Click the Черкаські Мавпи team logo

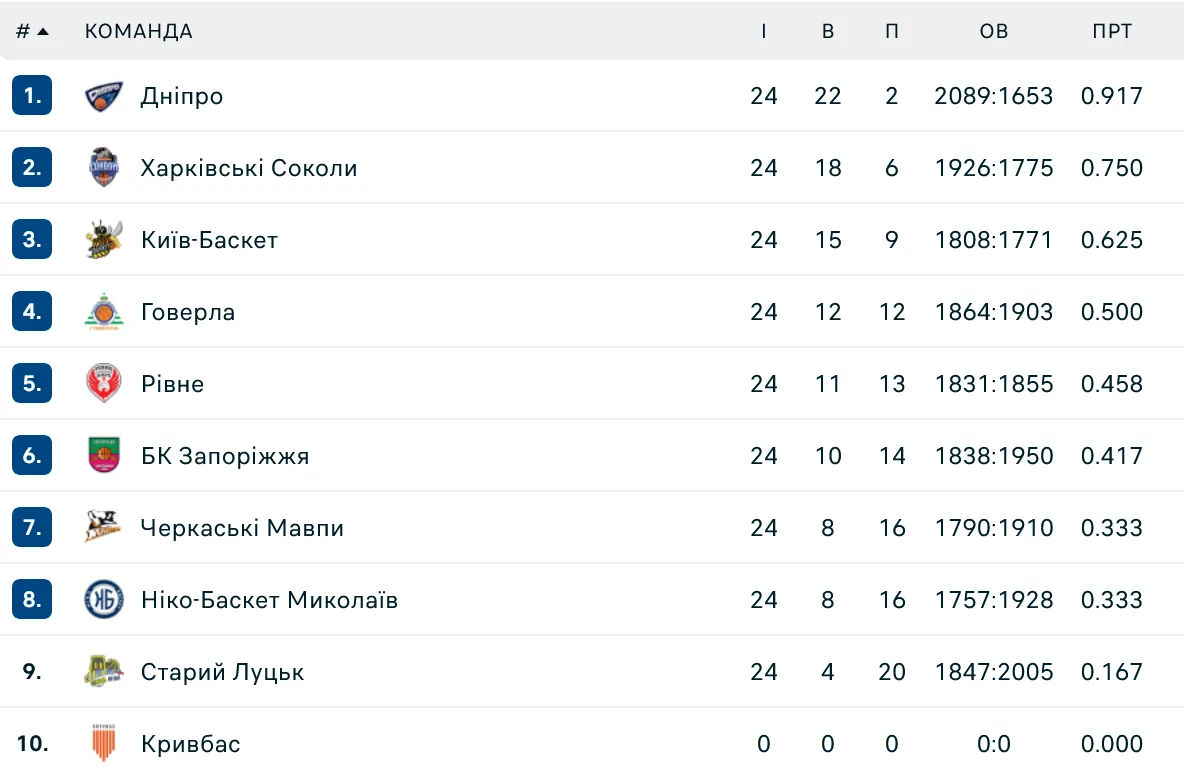click(x=104, y=528)
